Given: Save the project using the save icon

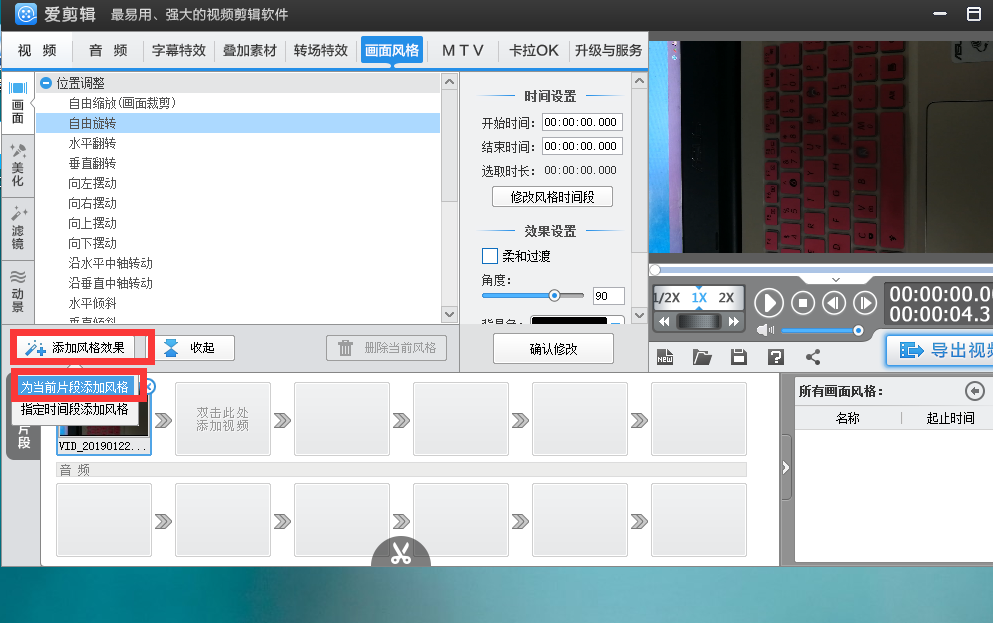Looking at the screenshot, I should (x=737, y=356).
